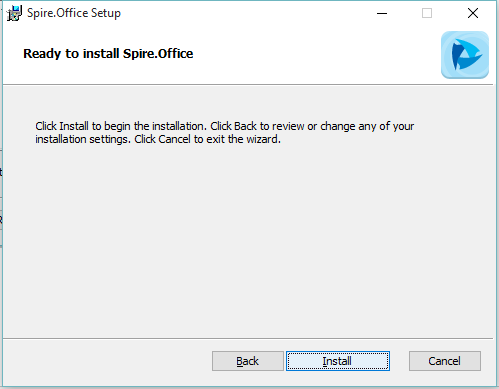Click the 'Click Install to begin' instruction text
Viewport: 499px width, 389px height.
pos(224,132)
